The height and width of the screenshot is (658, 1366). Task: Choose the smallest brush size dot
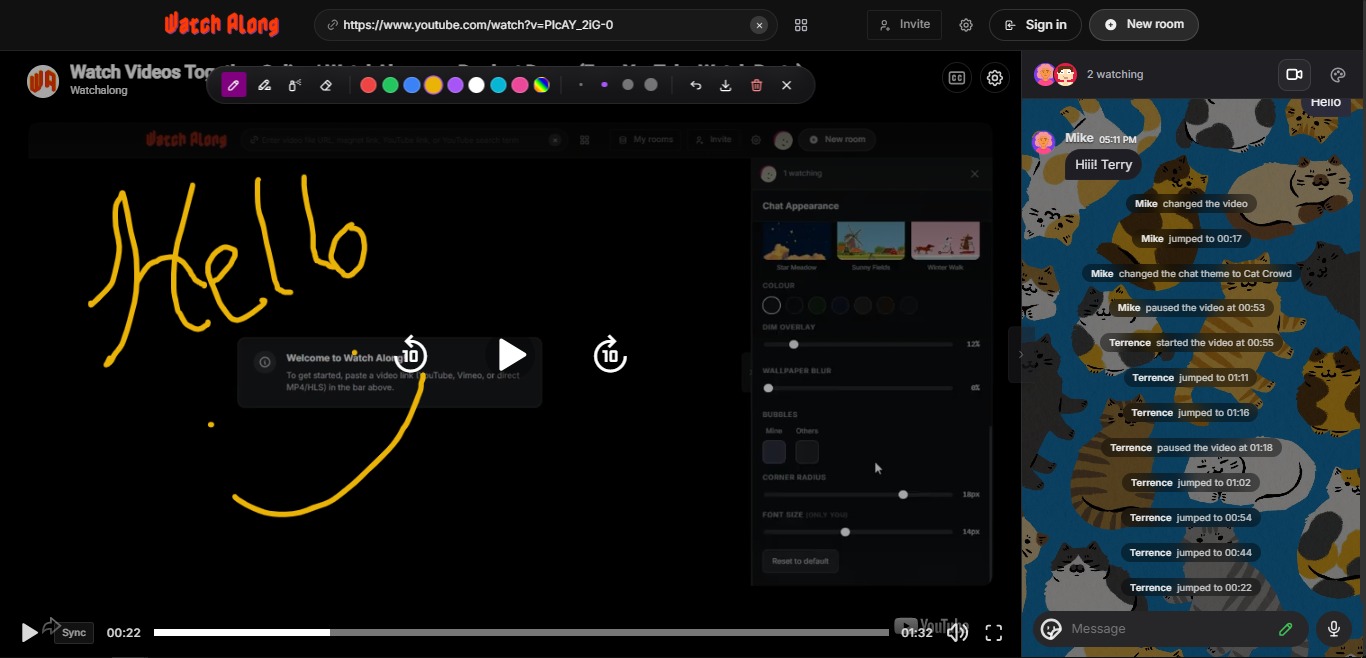click(x=581, y=85)
